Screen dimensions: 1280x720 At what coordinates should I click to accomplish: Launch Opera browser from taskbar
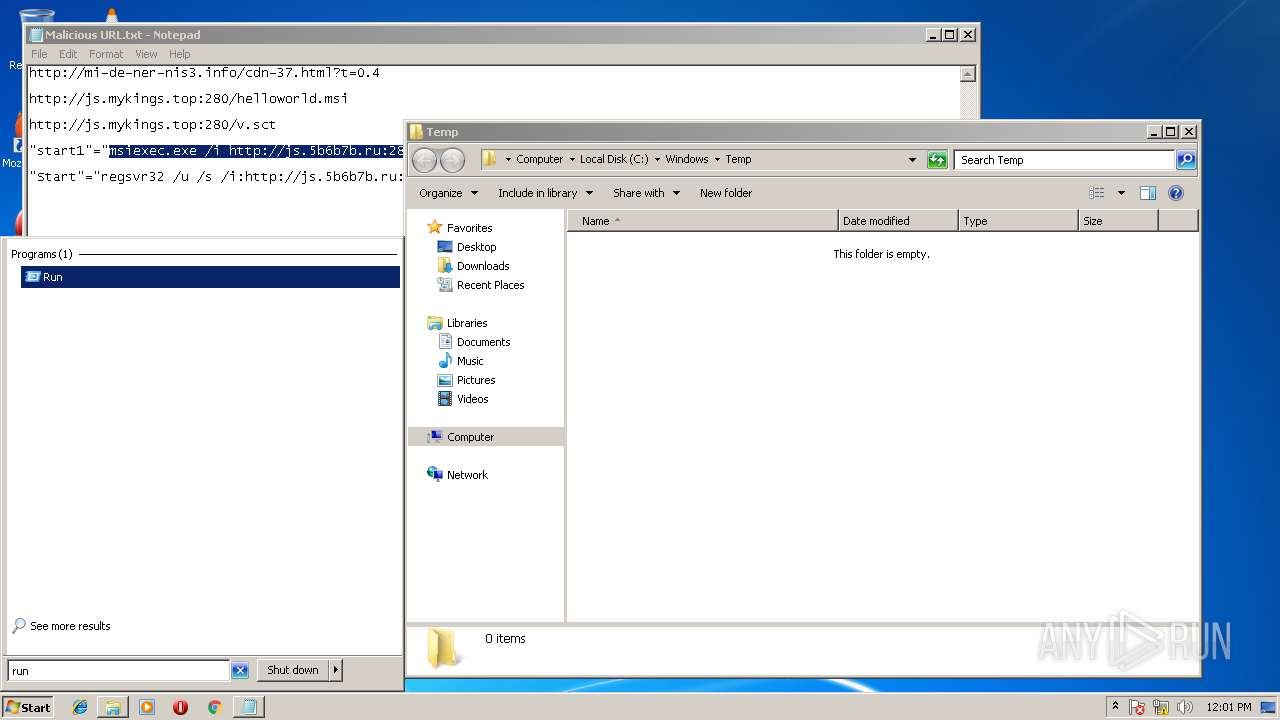180,707
